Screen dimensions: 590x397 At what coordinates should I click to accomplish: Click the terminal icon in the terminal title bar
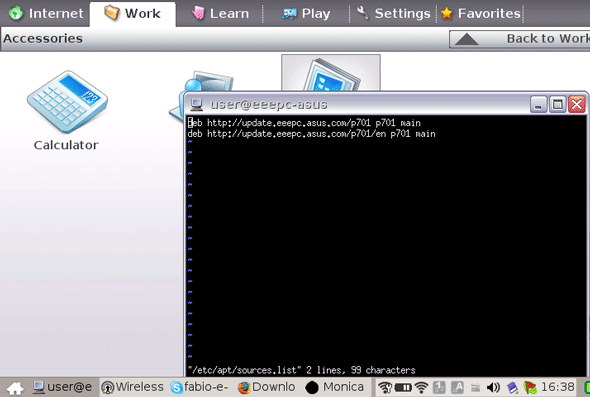[196, 104]
